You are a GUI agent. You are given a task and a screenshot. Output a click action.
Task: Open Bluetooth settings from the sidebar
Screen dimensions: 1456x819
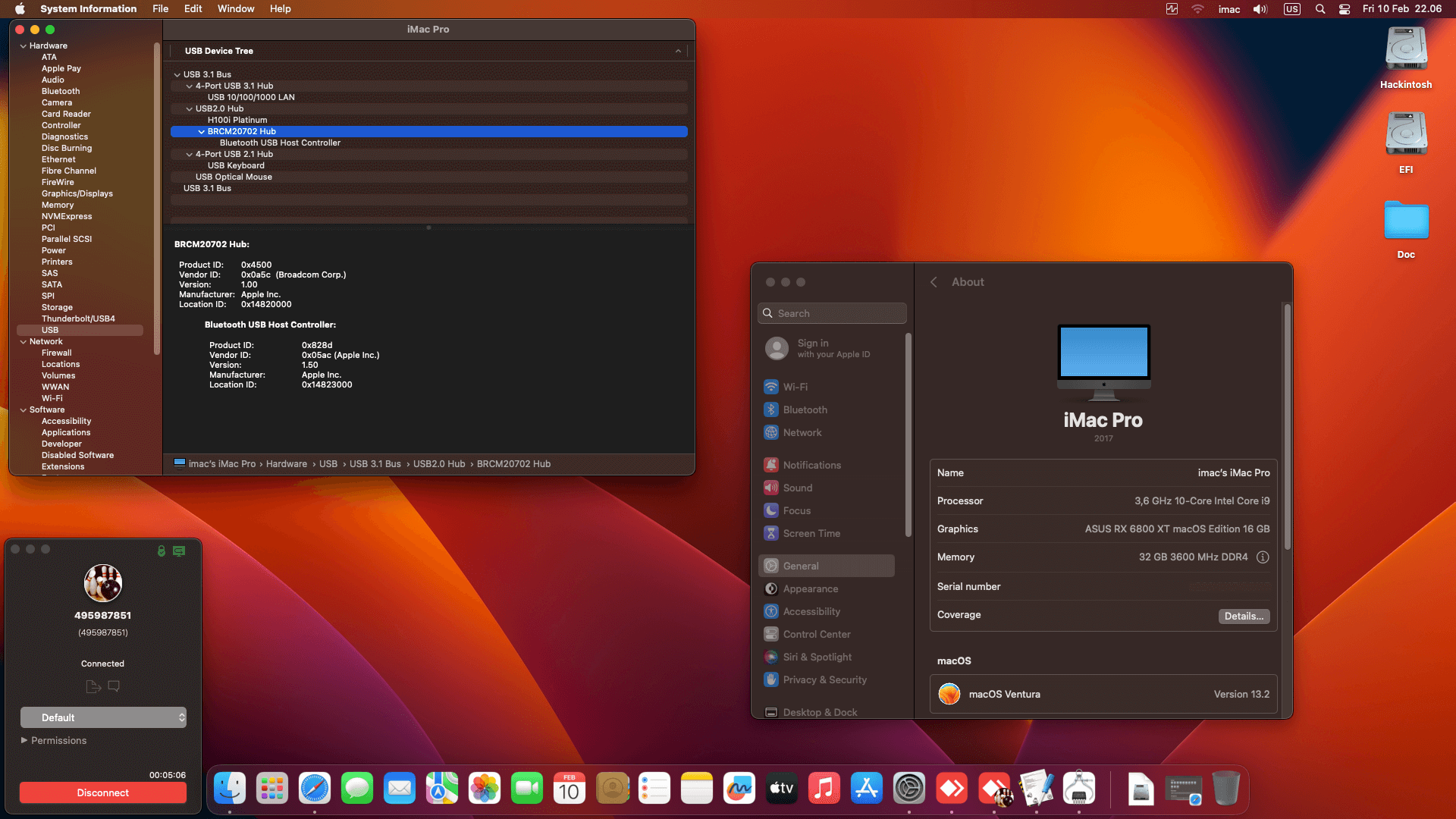[805, 409]
